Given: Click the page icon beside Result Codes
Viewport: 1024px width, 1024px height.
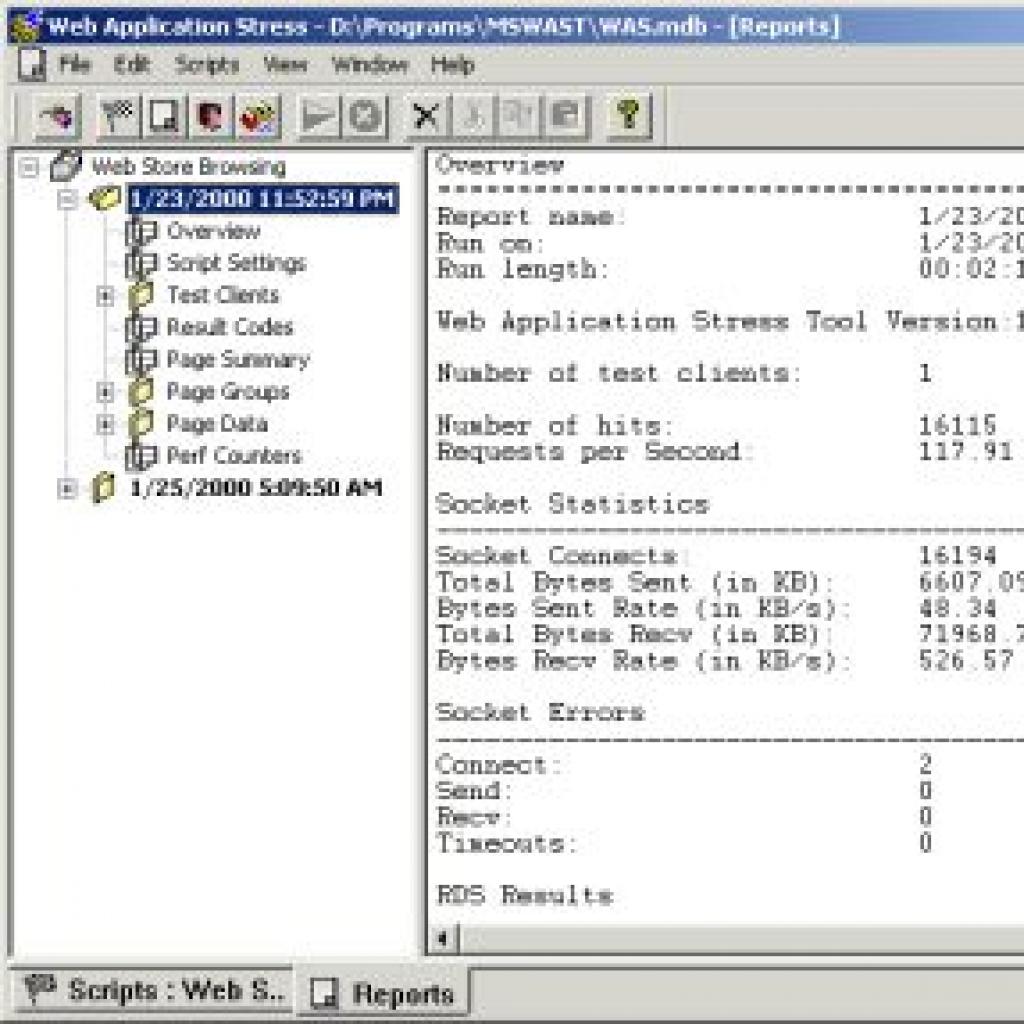Looking at the screenshot, I should click(141, 327).
